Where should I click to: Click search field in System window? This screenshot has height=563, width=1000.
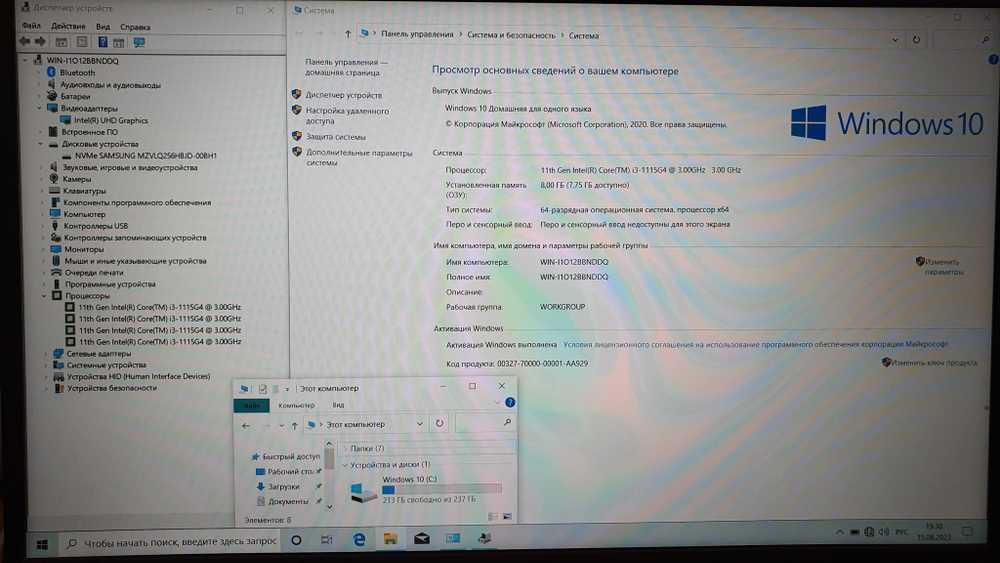pyautogui.click(x=962, y=40)
